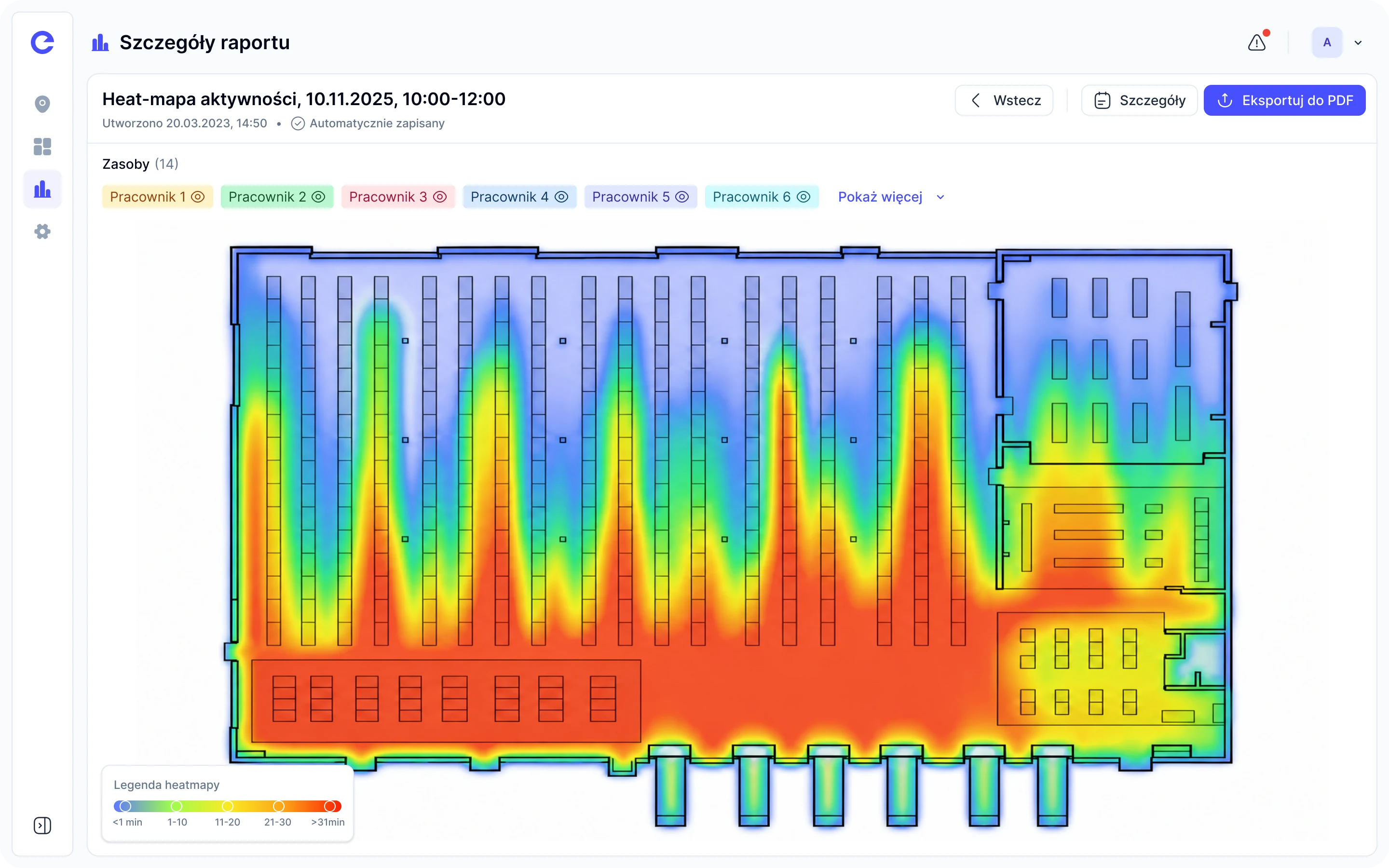
Task: Toggle visibility eye for Pracownik 2
Action: (318, 197)
